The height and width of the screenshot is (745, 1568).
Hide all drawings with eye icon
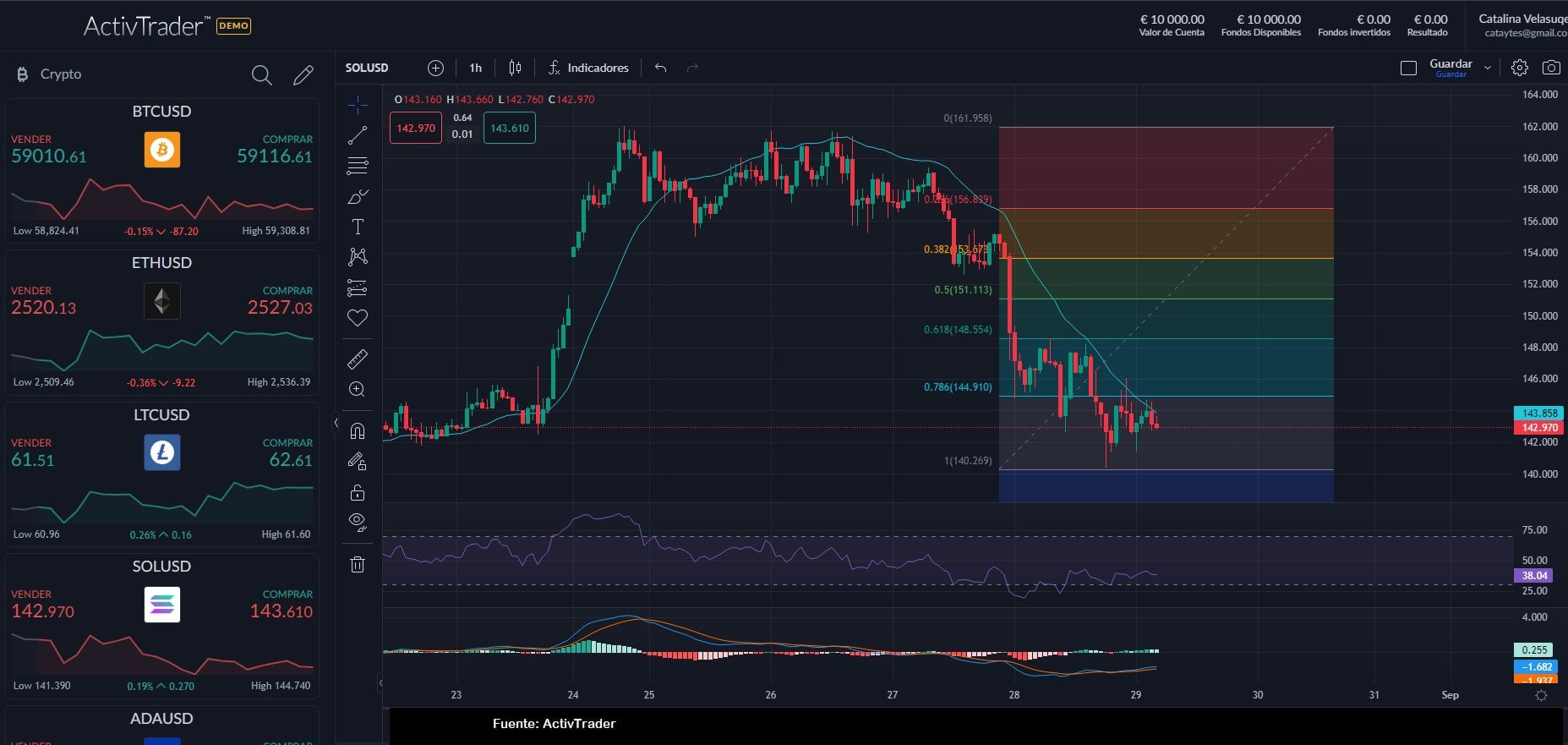pyautogui.click(x=358, y=522)
